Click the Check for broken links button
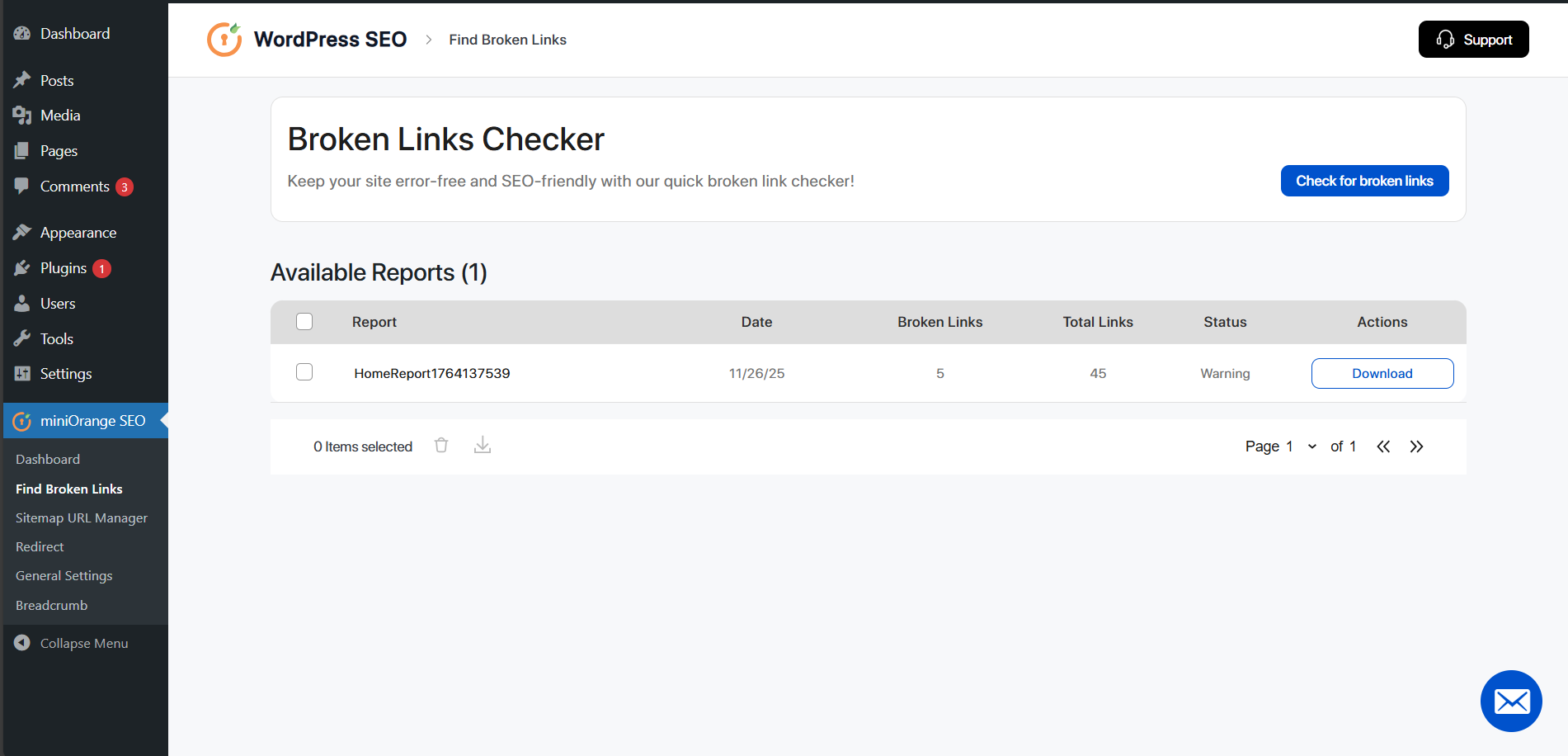Screen dimensions: 1568x756 point(1364,180)
